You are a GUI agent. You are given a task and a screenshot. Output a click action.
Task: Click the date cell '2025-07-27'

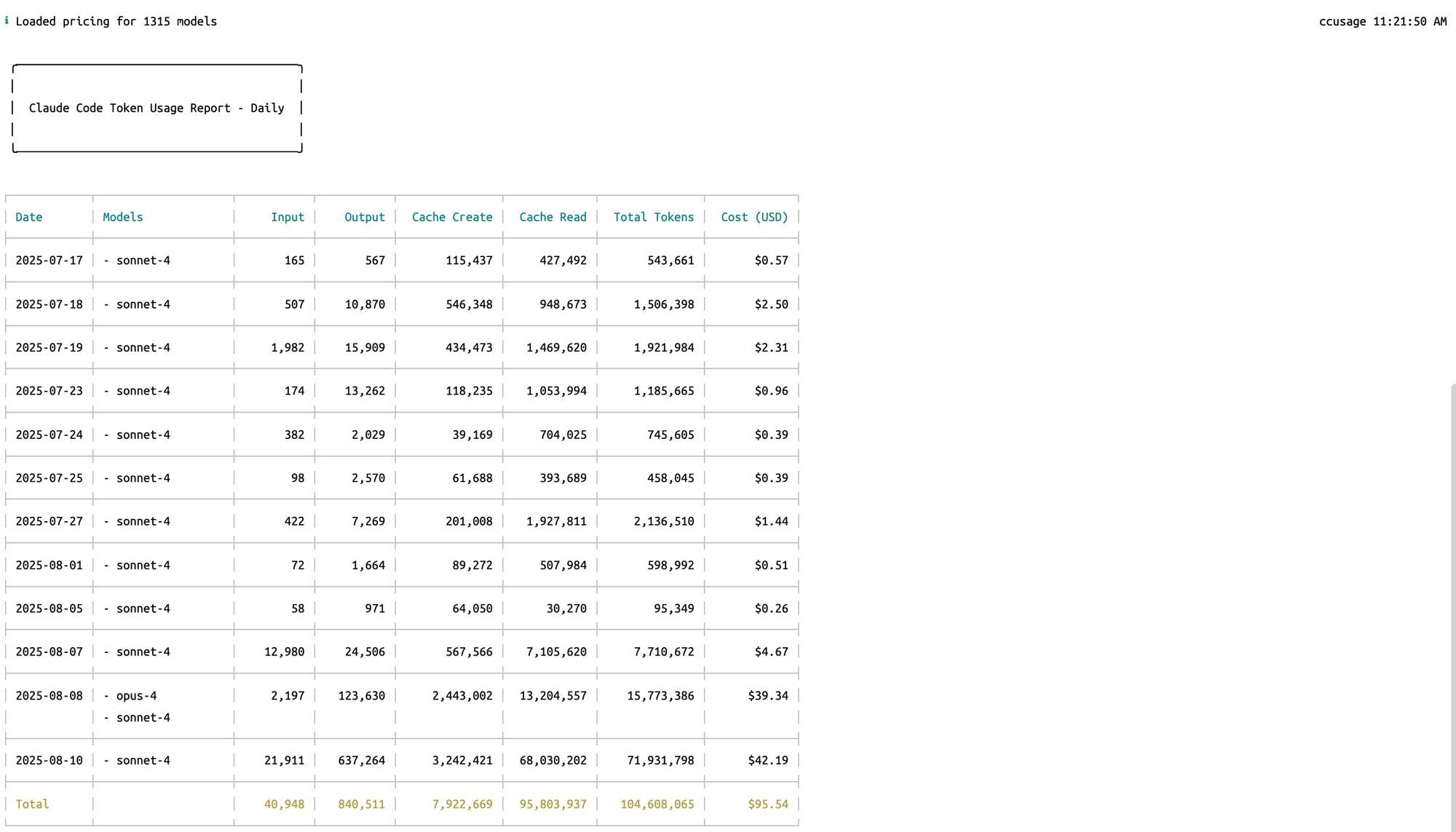tap(50, 521)
